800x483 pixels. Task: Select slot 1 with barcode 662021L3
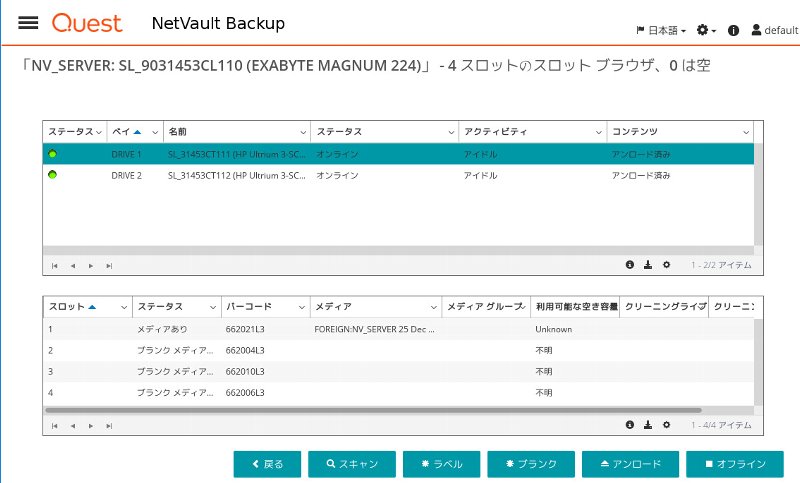point(398,329)
